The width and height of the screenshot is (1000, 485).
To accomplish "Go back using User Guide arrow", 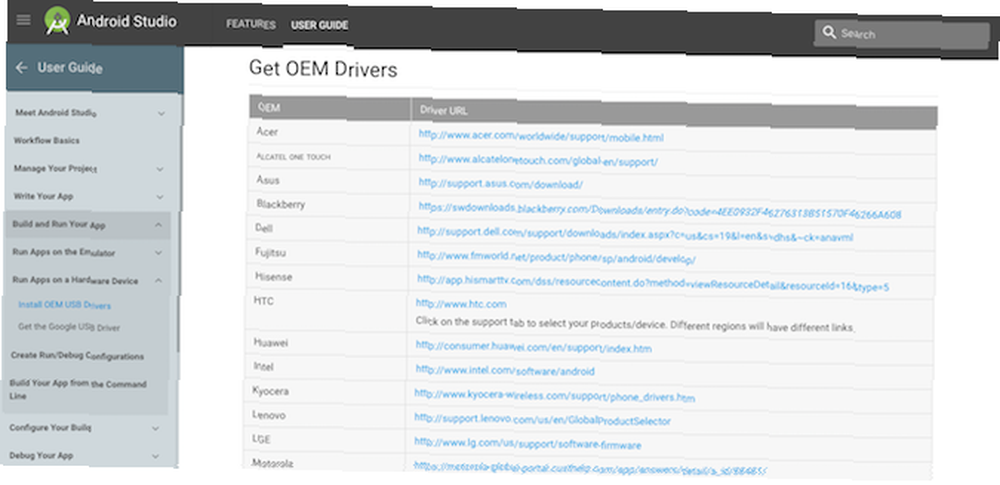I will point(22,68).
